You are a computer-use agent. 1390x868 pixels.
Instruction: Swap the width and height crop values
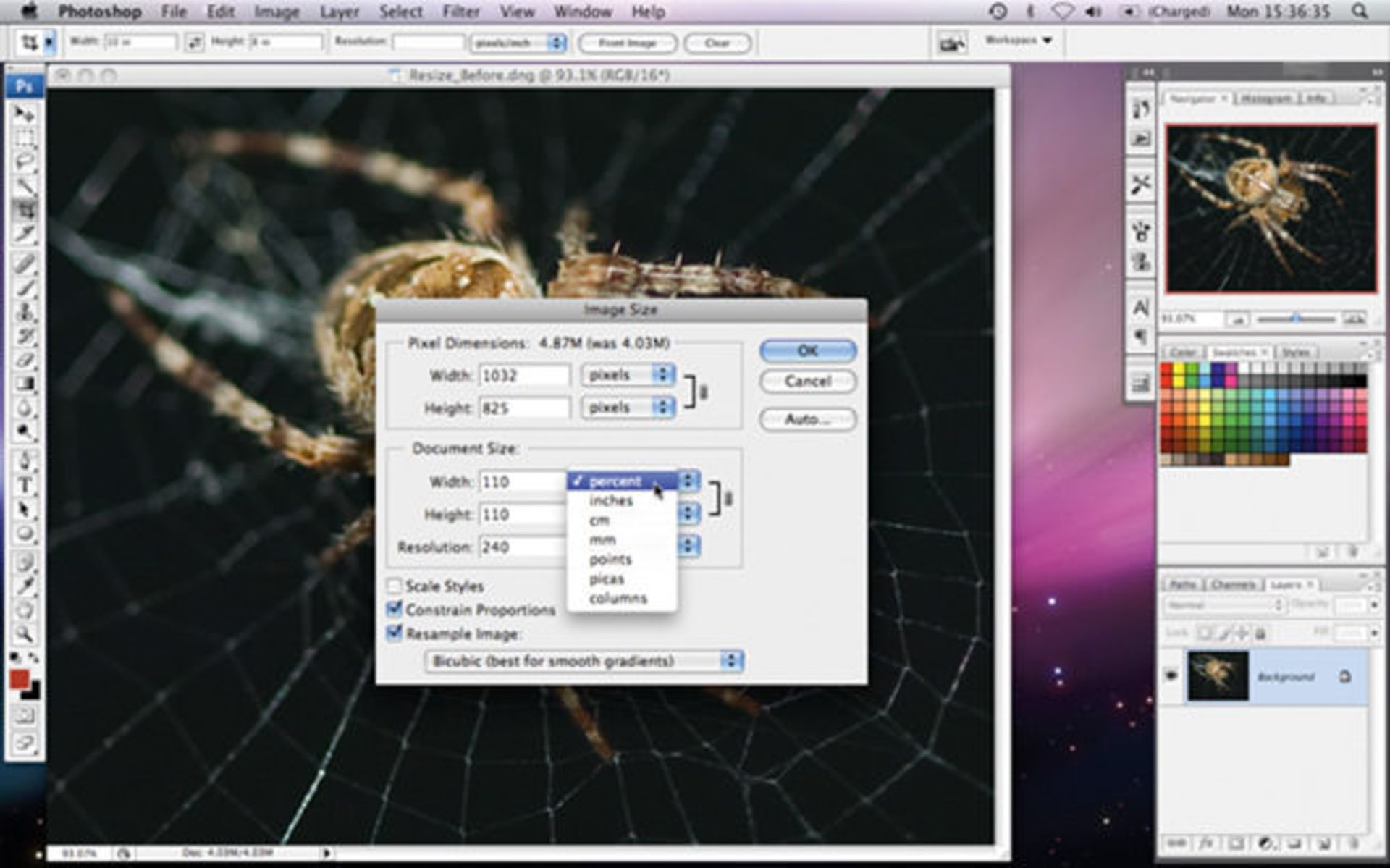pos(194,43)
